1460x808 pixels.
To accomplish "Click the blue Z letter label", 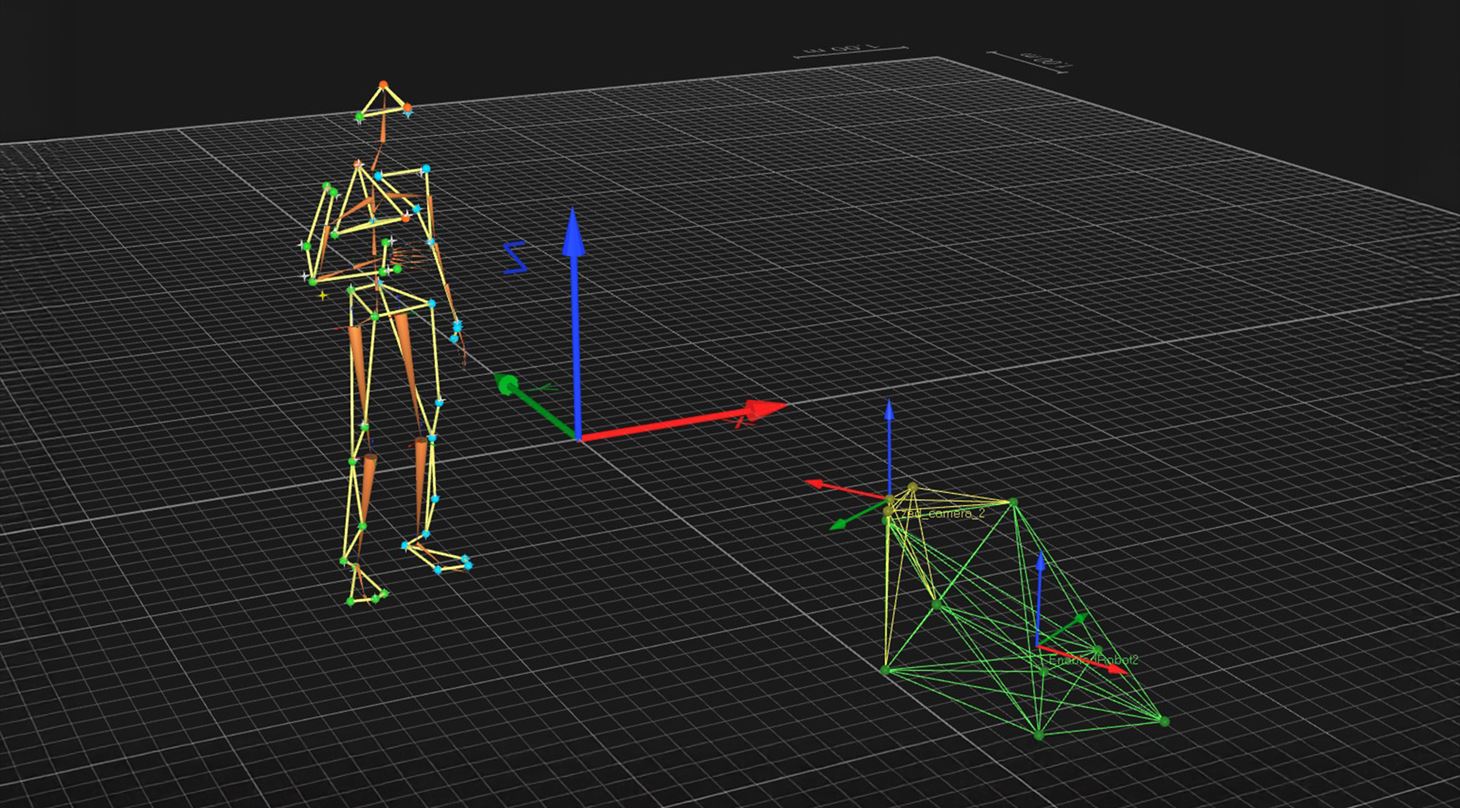I will (x=514, y=257).
